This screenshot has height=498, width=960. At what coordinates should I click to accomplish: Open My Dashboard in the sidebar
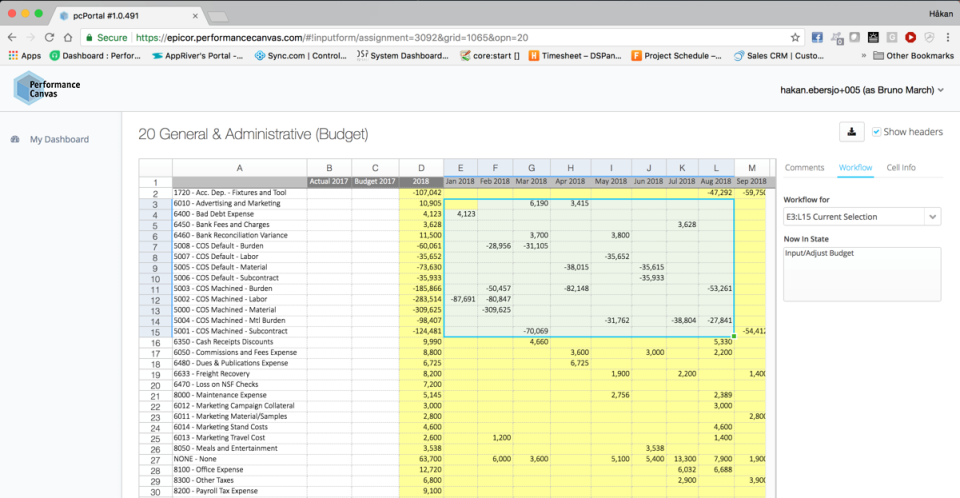[x=59, y=140]
